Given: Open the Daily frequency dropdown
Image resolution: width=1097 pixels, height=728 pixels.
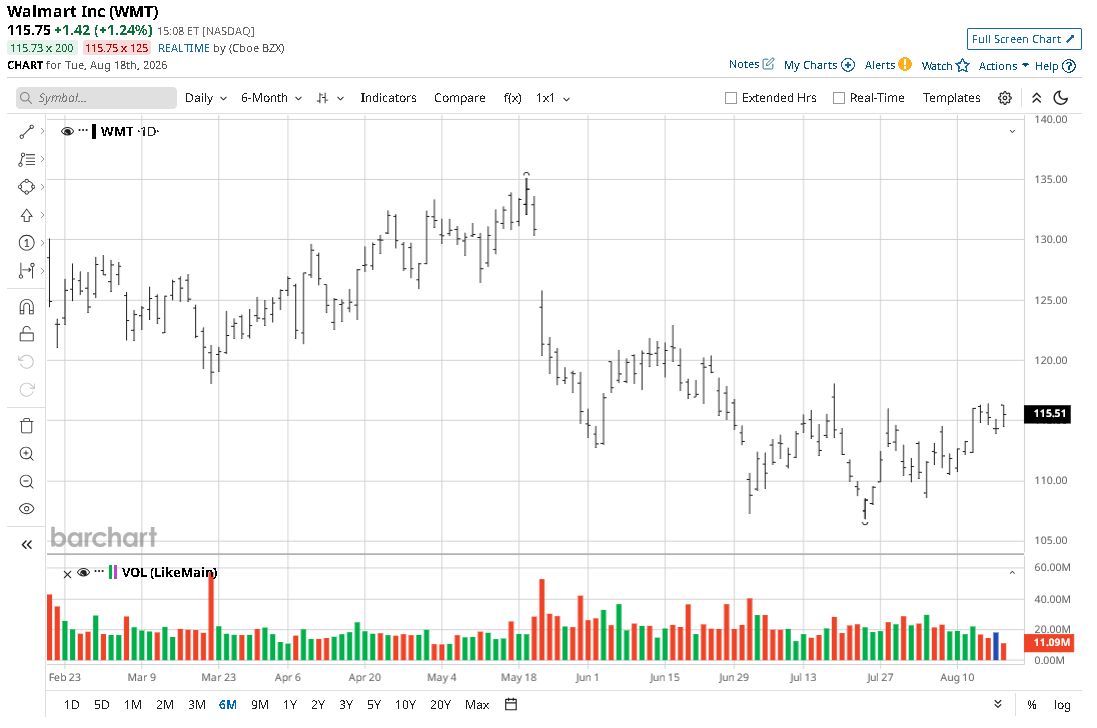Looking at the screenshot, I should click(x=206, y=98).
